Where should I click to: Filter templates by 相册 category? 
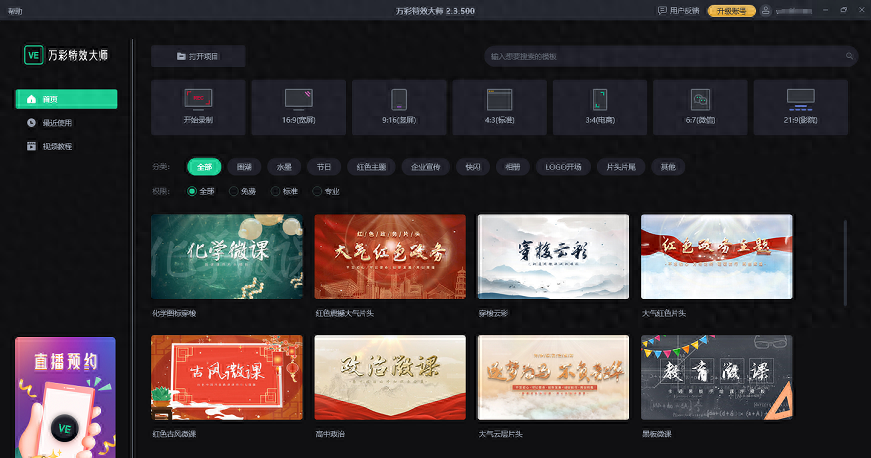pos(513,167)
